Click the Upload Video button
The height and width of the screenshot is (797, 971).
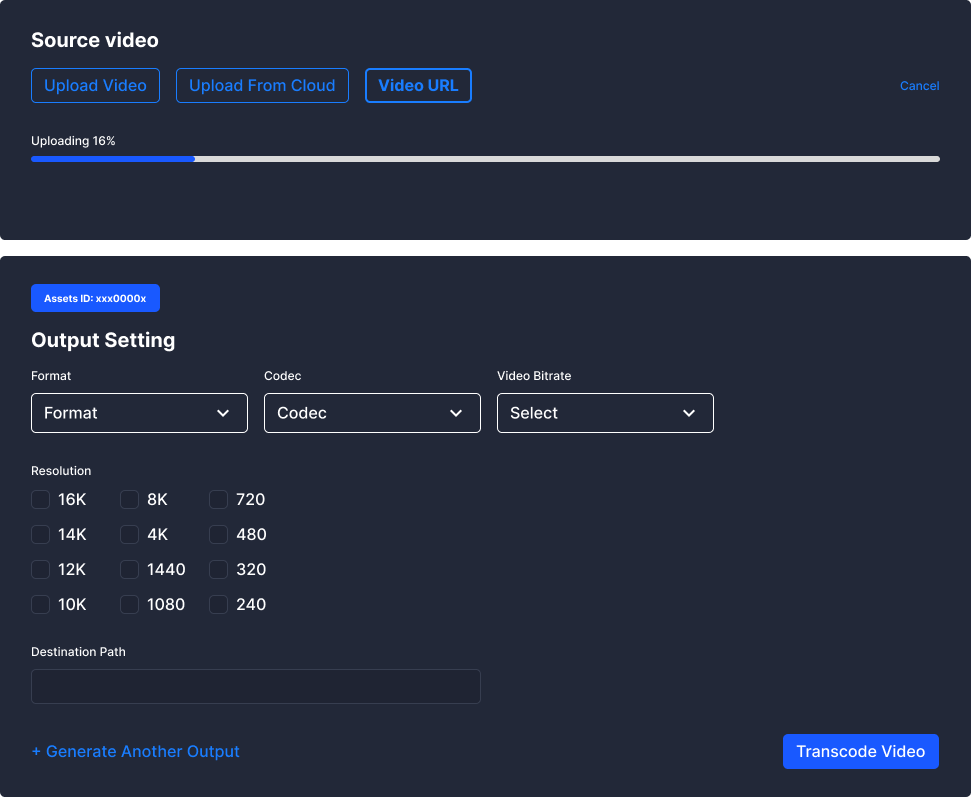pyautogui.click(x=95, y=86)
